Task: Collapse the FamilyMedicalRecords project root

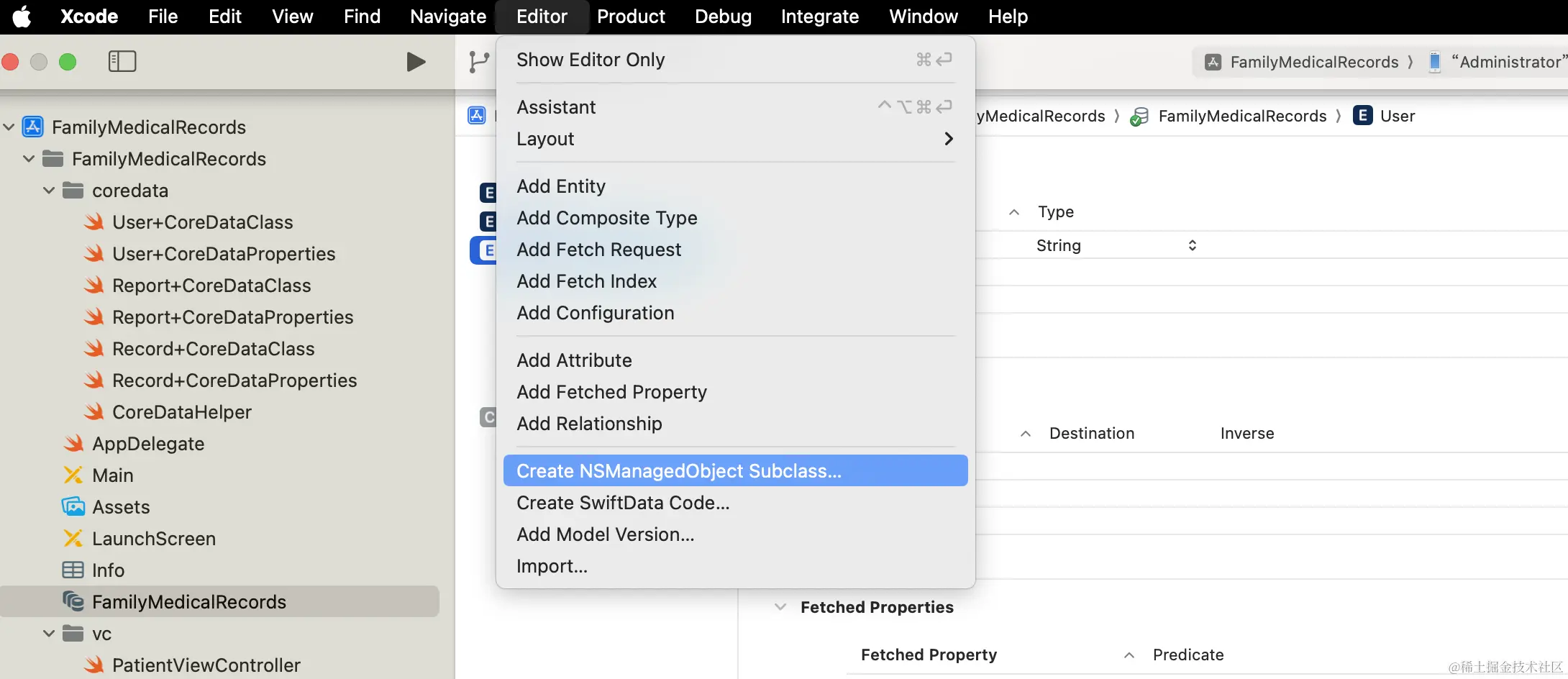Action: pyautogui.click(x=9, y=127)
